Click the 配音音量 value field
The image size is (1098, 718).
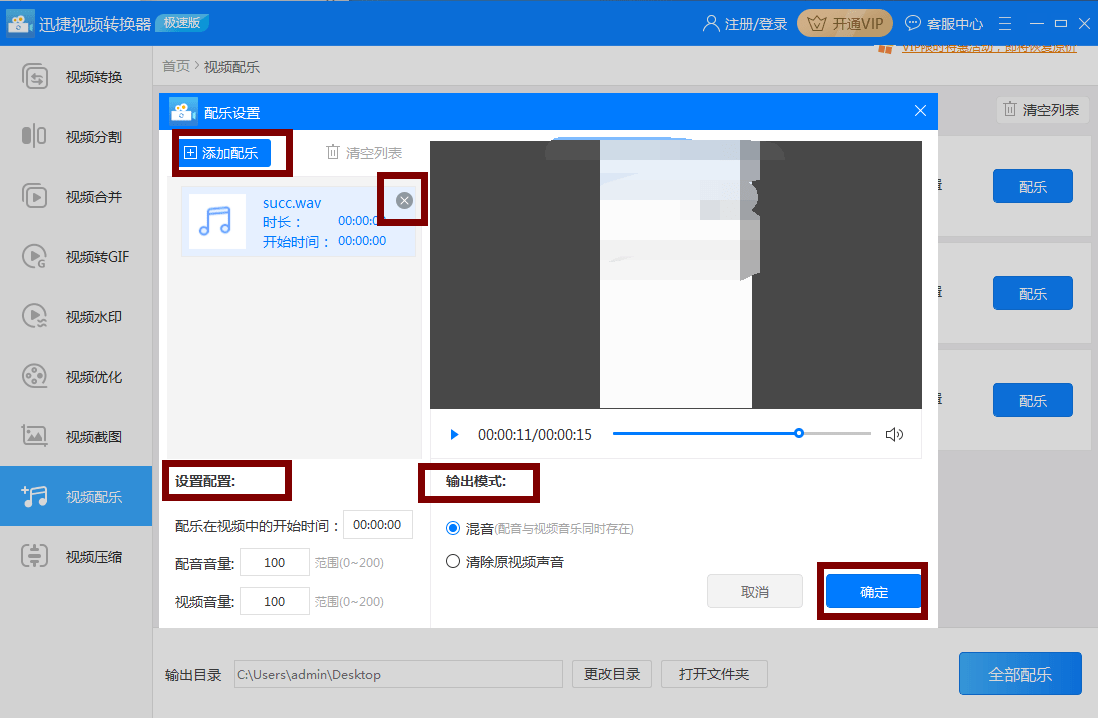[274, 562]
